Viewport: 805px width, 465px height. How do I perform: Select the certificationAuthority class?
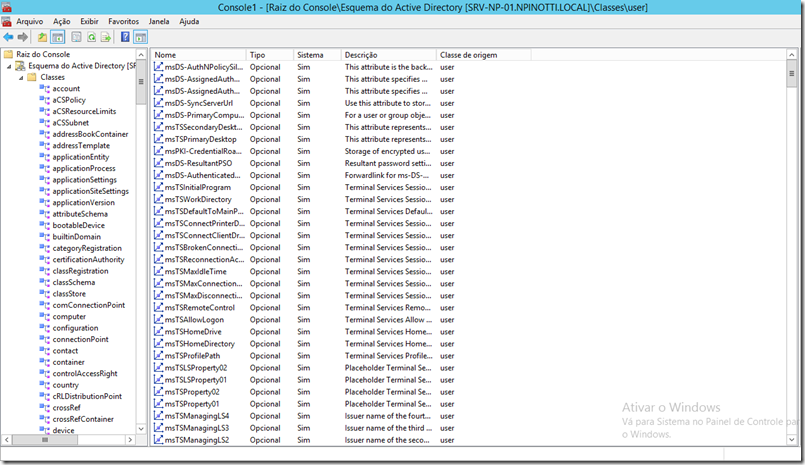(x=88, y=260)
